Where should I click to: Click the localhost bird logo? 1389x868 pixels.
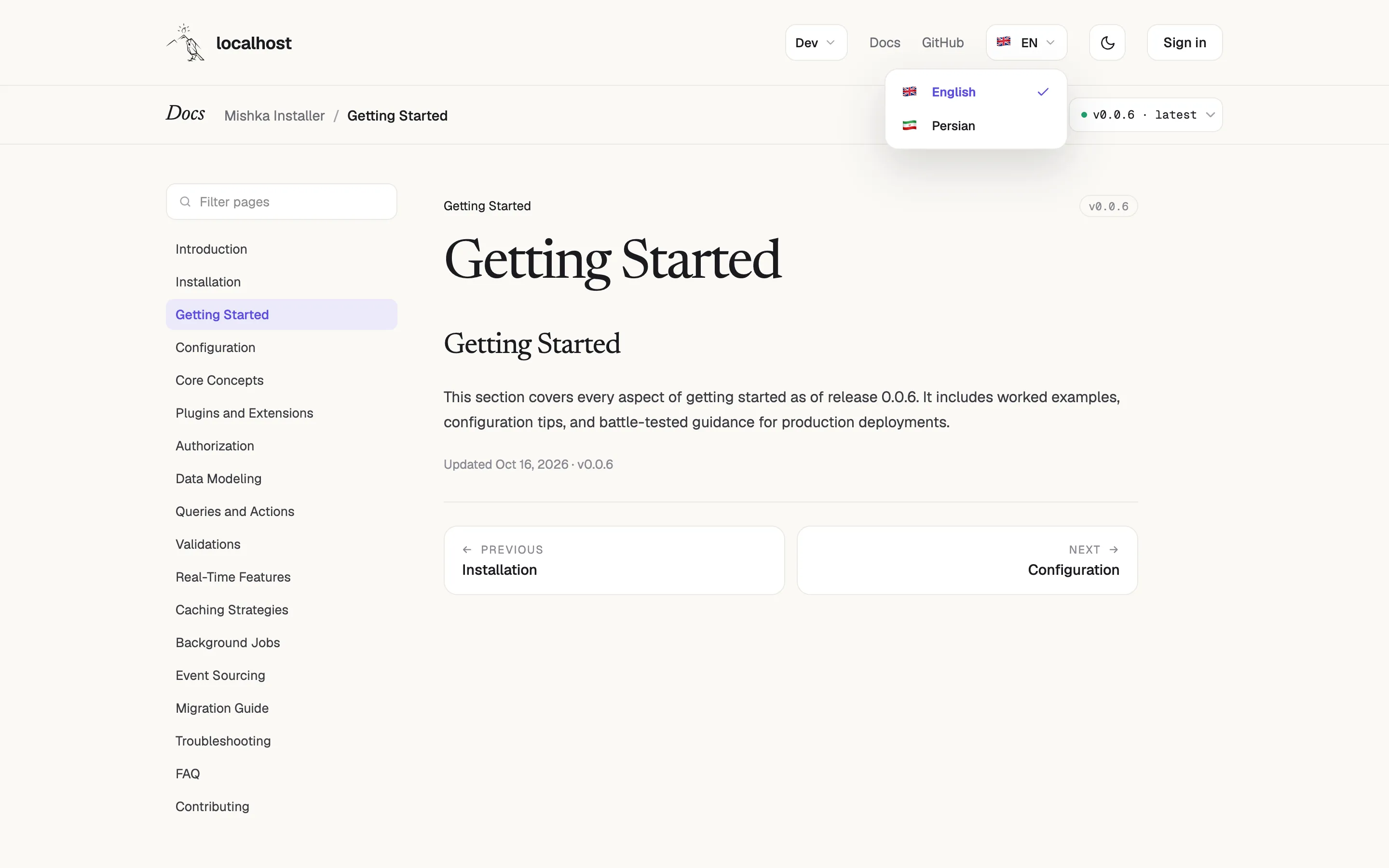tap(185, 42)
